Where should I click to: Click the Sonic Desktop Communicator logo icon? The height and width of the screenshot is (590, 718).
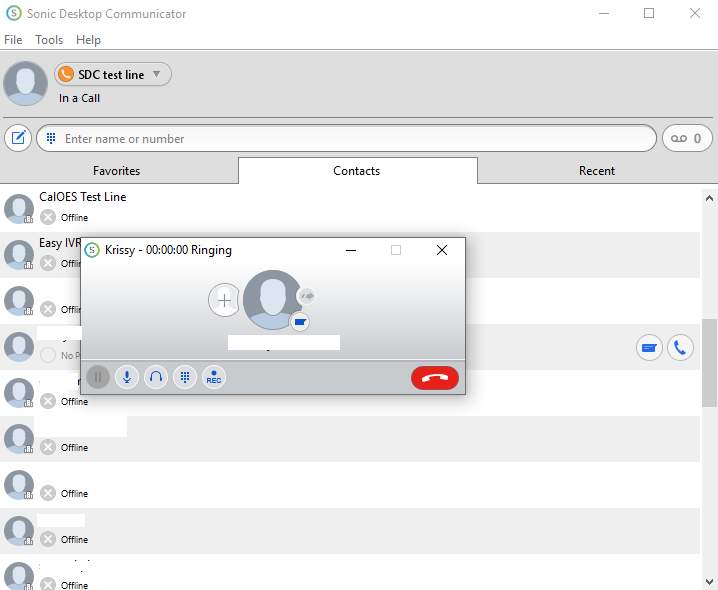tap(13, 13)
